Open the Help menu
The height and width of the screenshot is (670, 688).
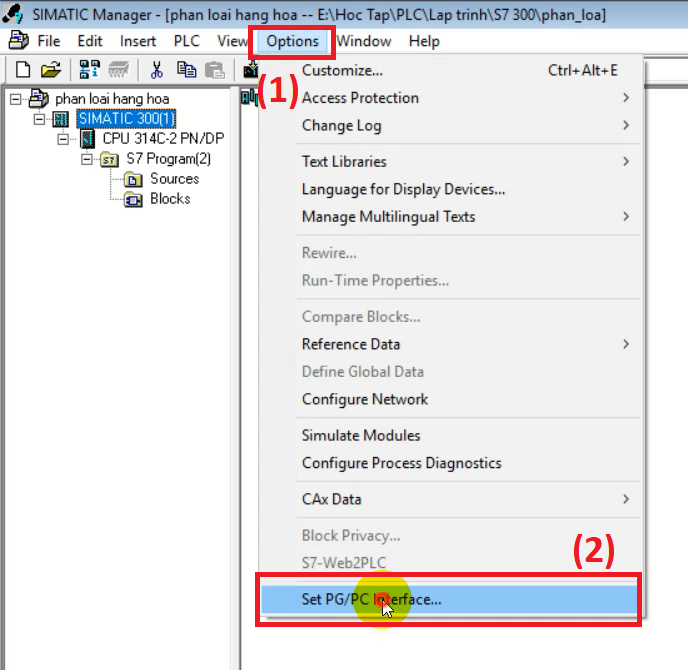point(424,41)
